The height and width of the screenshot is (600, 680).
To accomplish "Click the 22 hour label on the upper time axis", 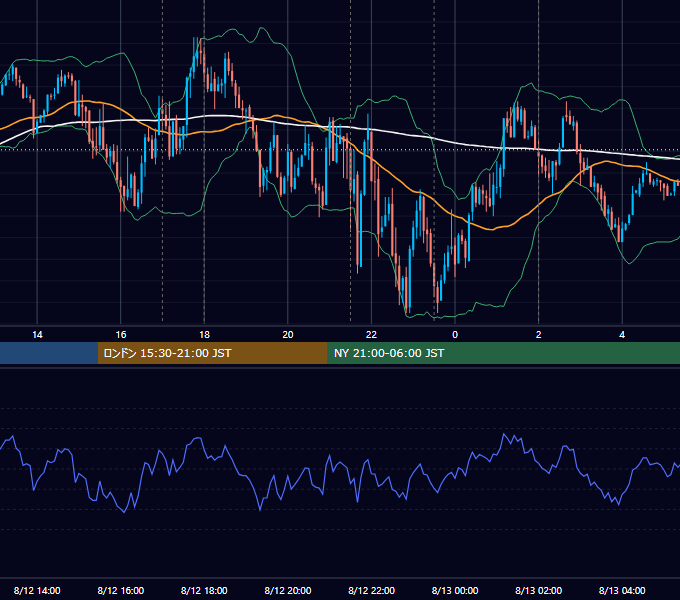I will [x=371, y=335].
